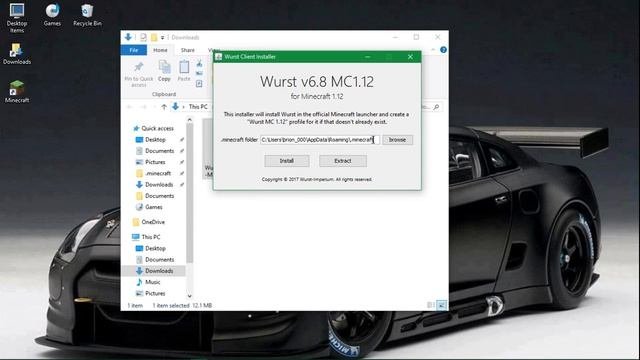Click browse next to the .minecraft folder field
Image resolution: width=640 pixels, height=360 pixels.
pos(397,140)
